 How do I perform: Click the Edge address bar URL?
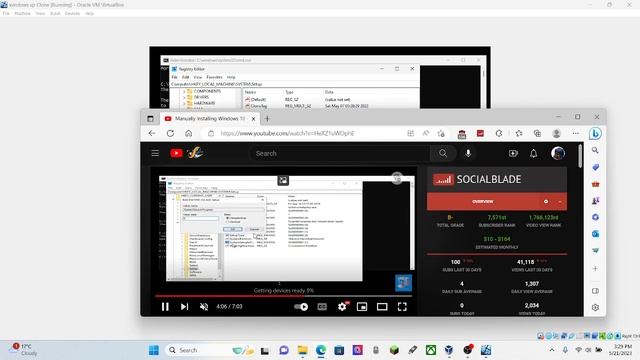click(287, 133)
